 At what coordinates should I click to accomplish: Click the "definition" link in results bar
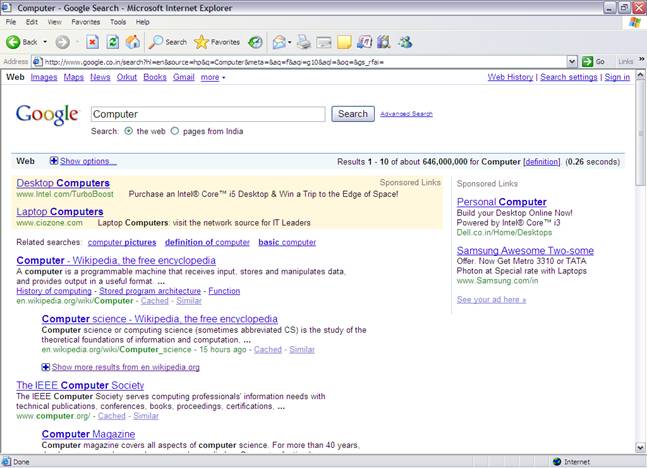pyautogui.click(x=542, y=162)
